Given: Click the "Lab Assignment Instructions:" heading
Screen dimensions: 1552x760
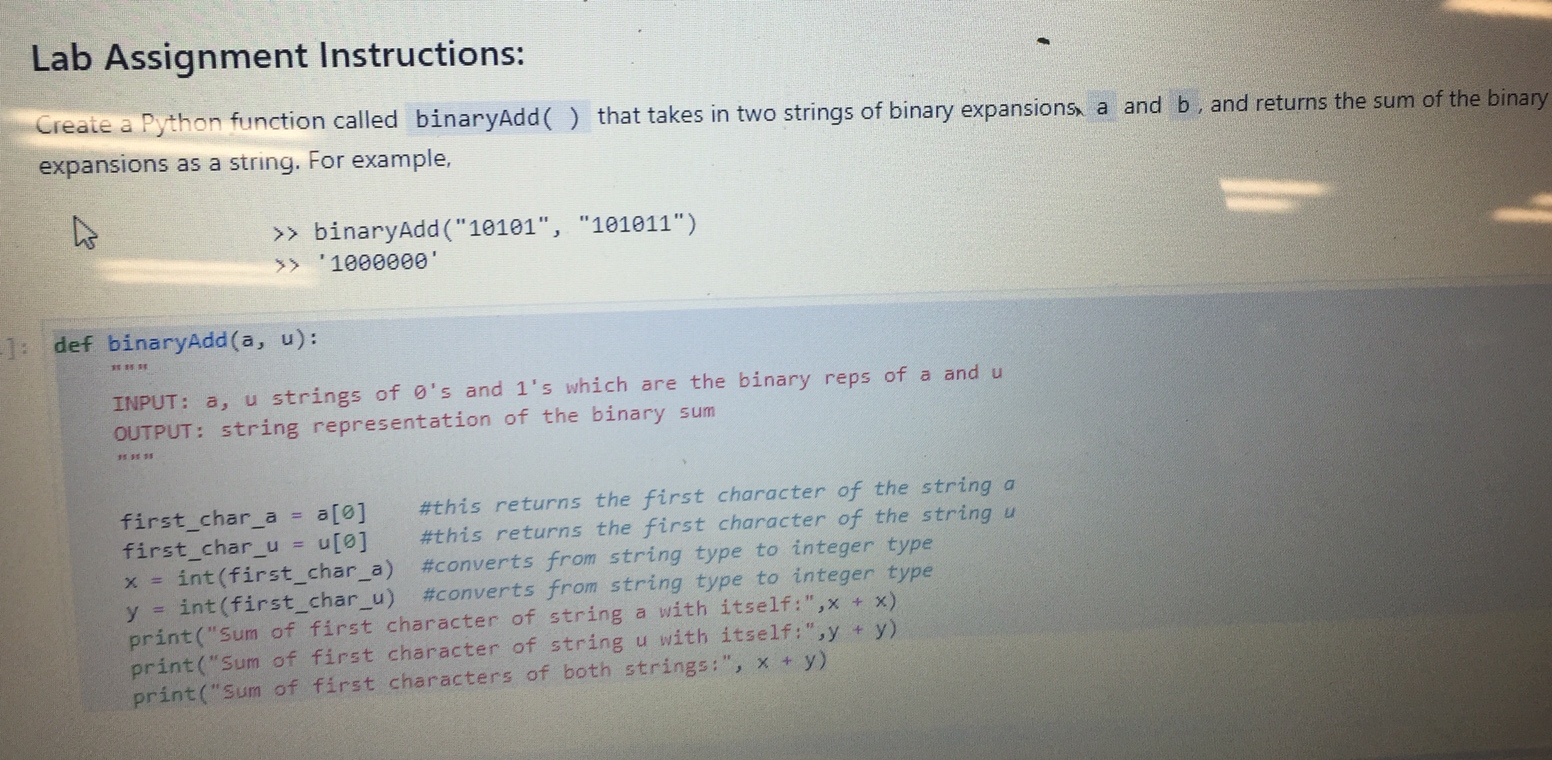Looking at the screenshot, I should [278, 57].
